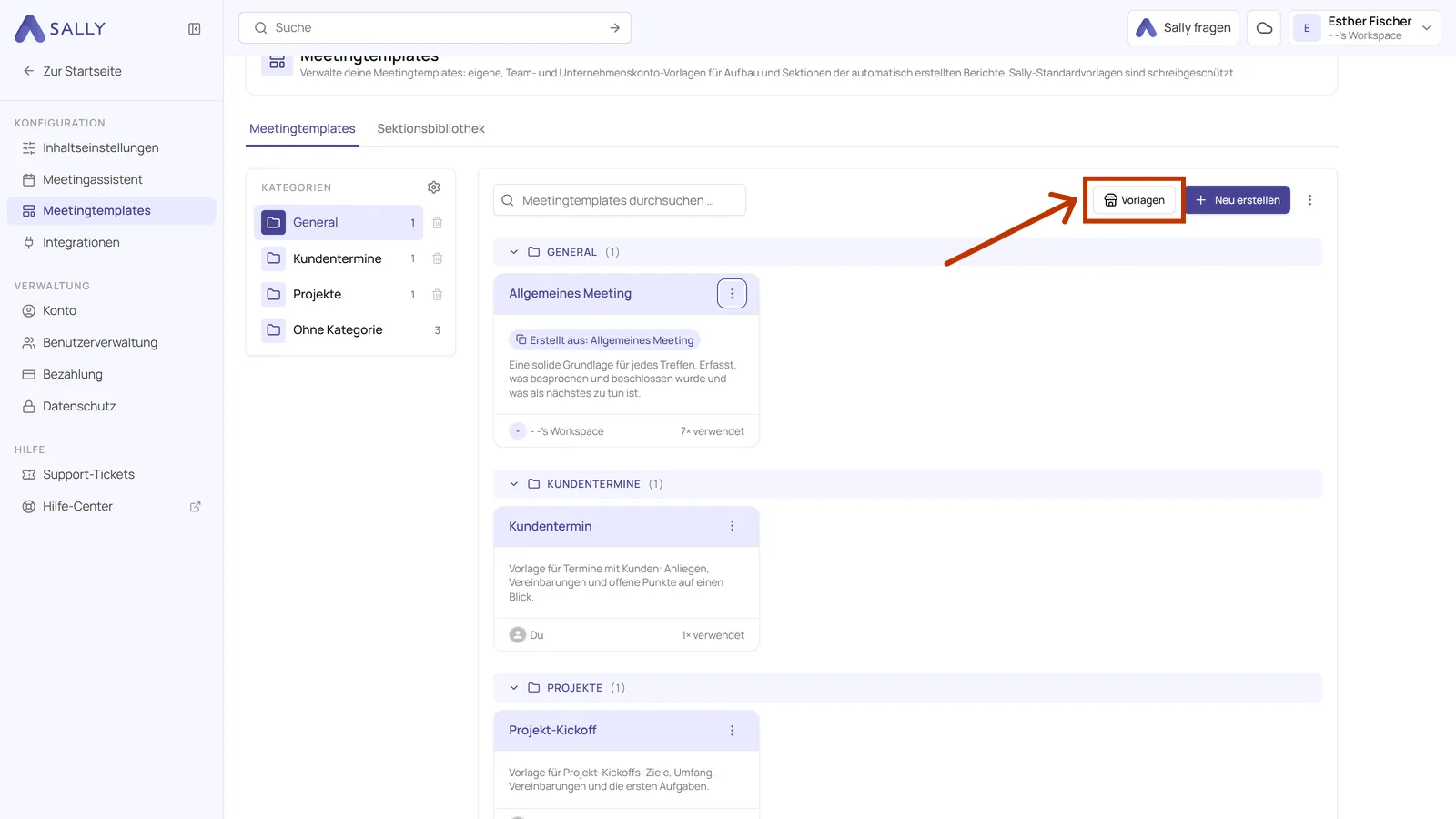Click the Projekte folder icon

pyautogui.click(x=274, y=295)
